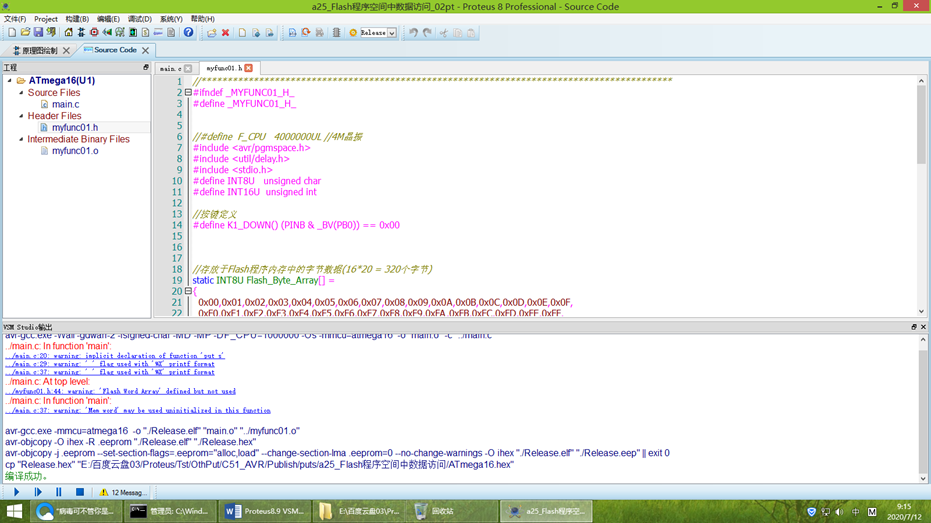Open the 帮助(H) menu
The image size is (931, 523).
[202, 19]
